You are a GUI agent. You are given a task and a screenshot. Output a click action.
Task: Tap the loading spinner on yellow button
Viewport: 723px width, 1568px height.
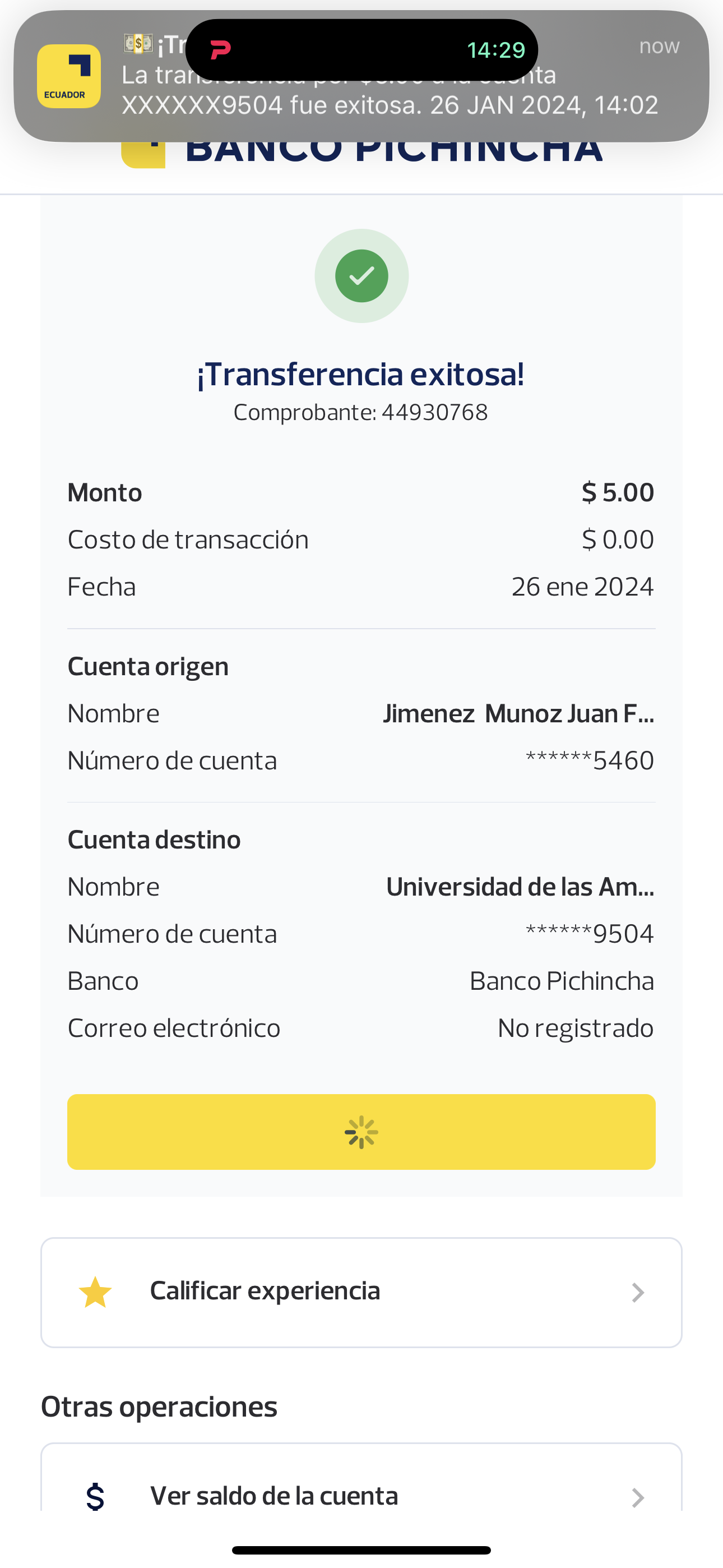click(x=361, y=1132)
